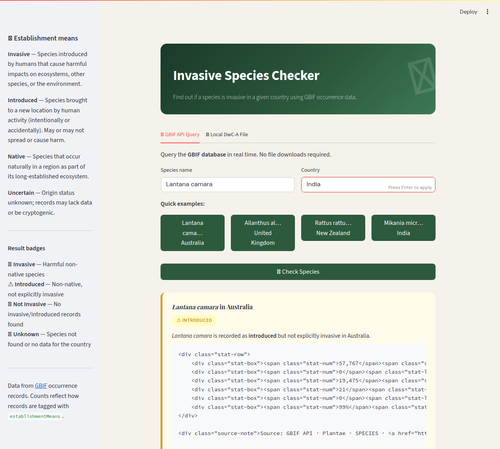500x449 pixels.
Task: Open the three-dot main menu
Action: [487, 12]
